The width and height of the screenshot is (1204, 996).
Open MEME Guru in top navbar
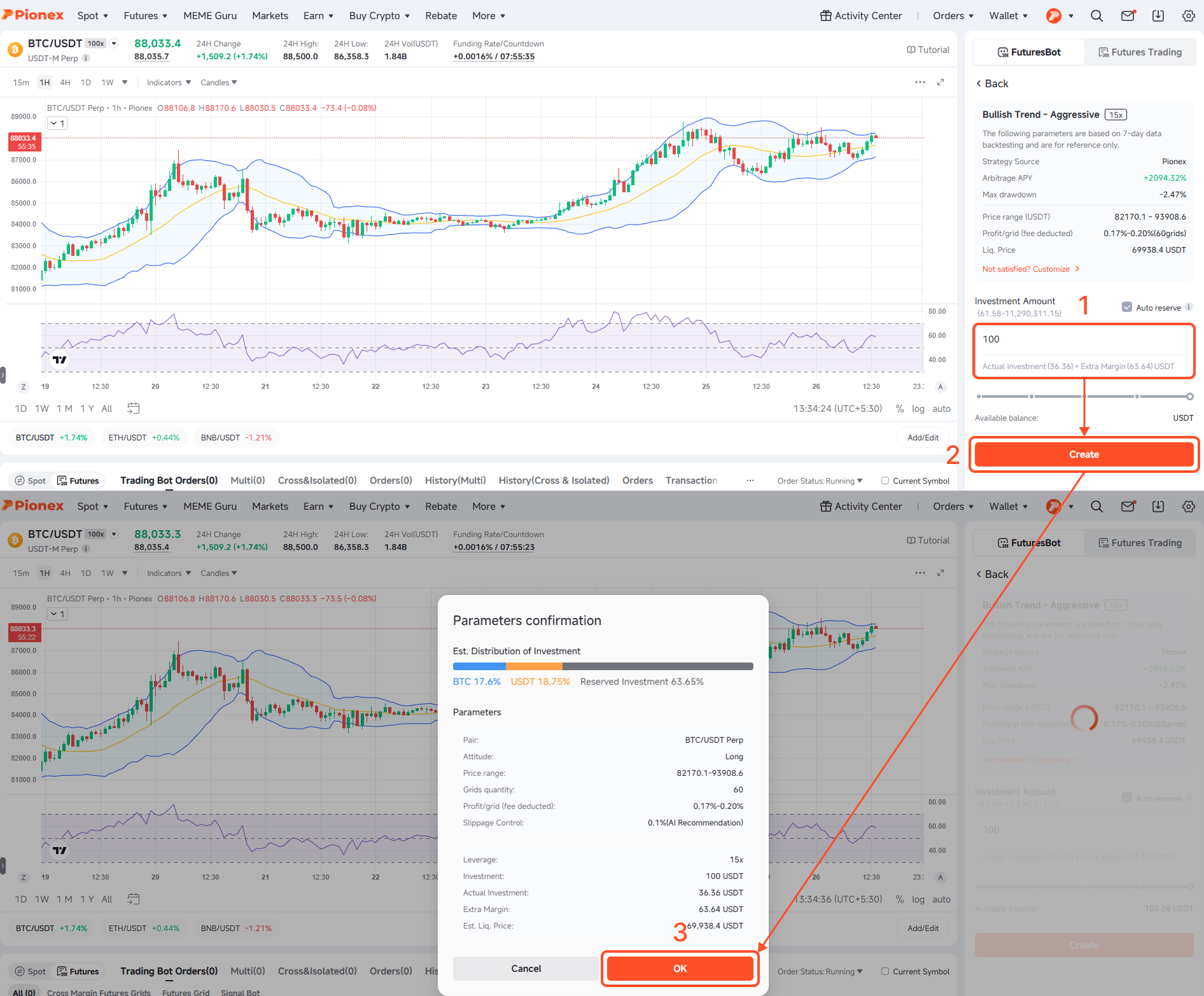pos(210,16)
